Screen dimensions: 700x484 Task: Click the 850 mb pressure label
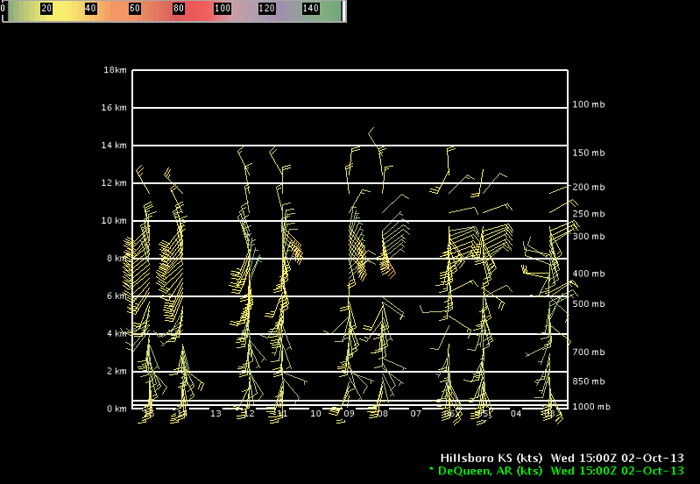click(x=588, y=381)
